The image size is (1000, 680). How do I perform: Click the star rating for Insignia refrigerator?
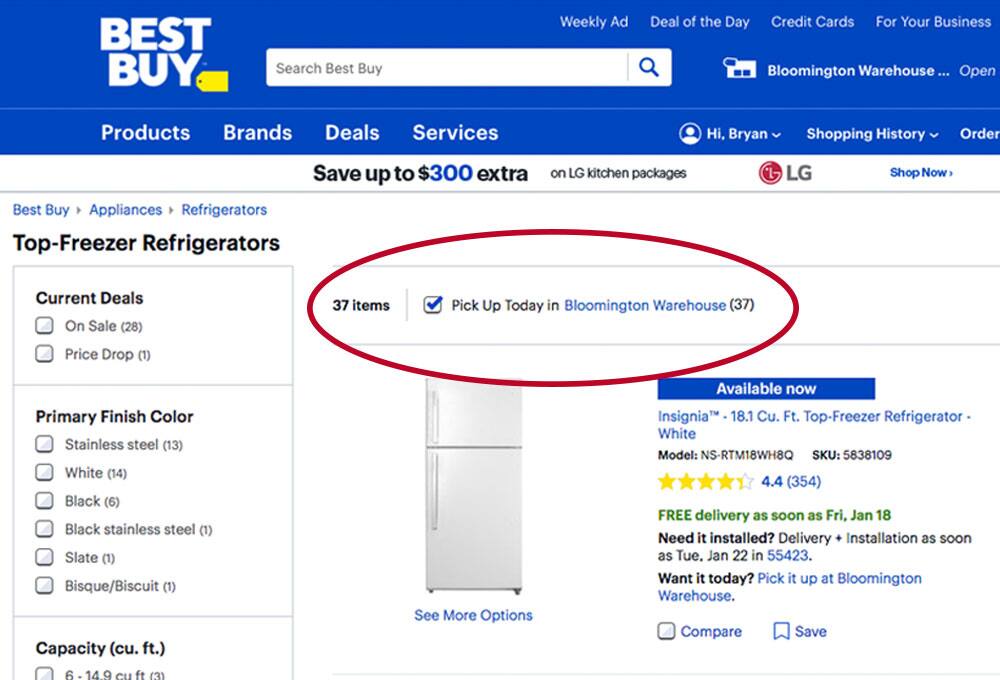(x=706, y=482)
